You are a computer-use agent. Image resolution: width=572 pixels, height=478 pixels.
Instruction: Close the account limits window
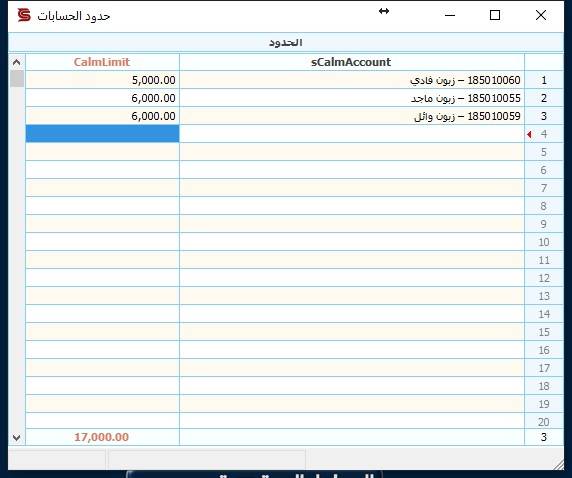(x=541, y=15)
